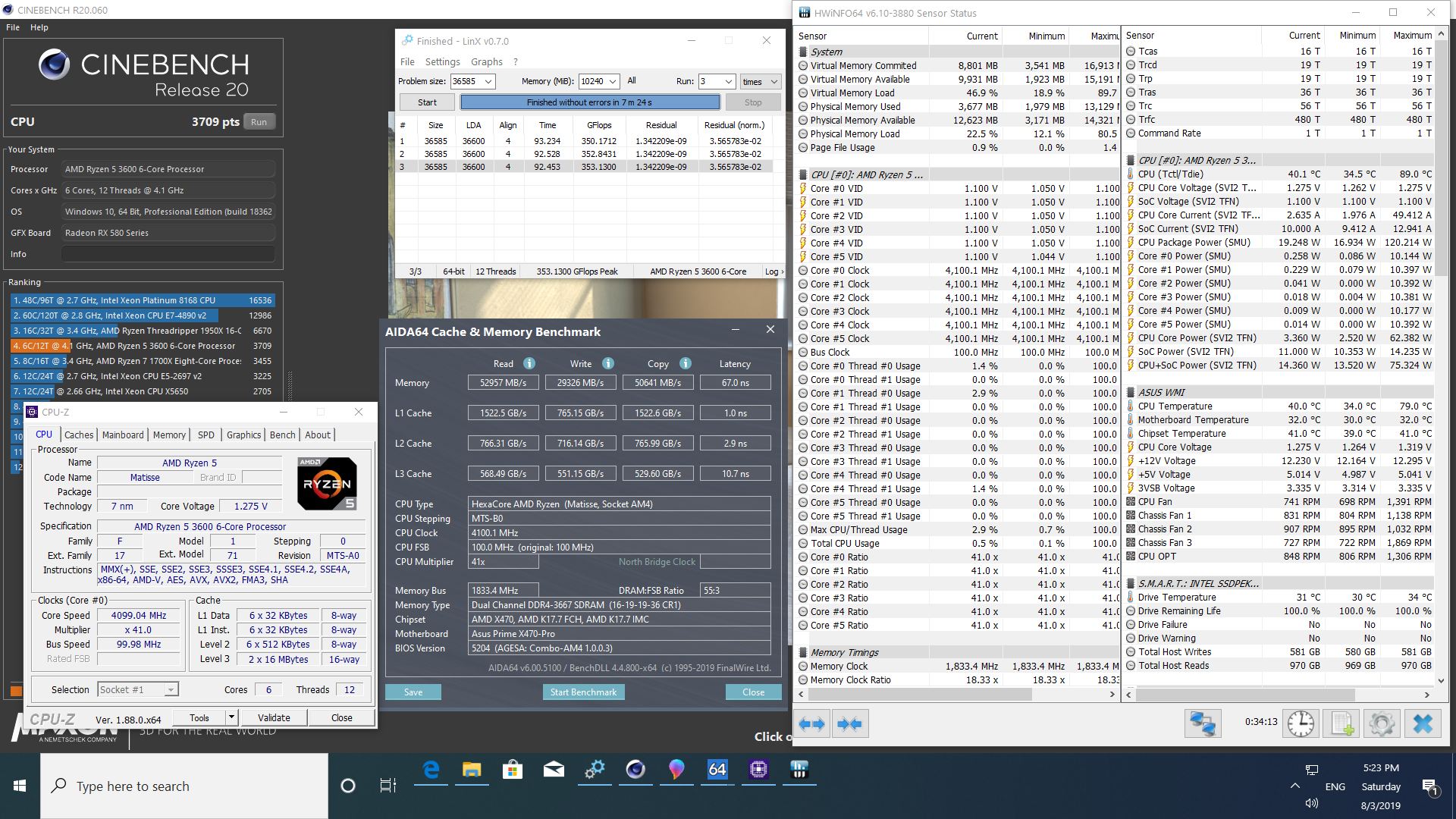Expand the CPU-Z Tools dropdown arrow
The image size is (1456, 819).
pos(232,717)
